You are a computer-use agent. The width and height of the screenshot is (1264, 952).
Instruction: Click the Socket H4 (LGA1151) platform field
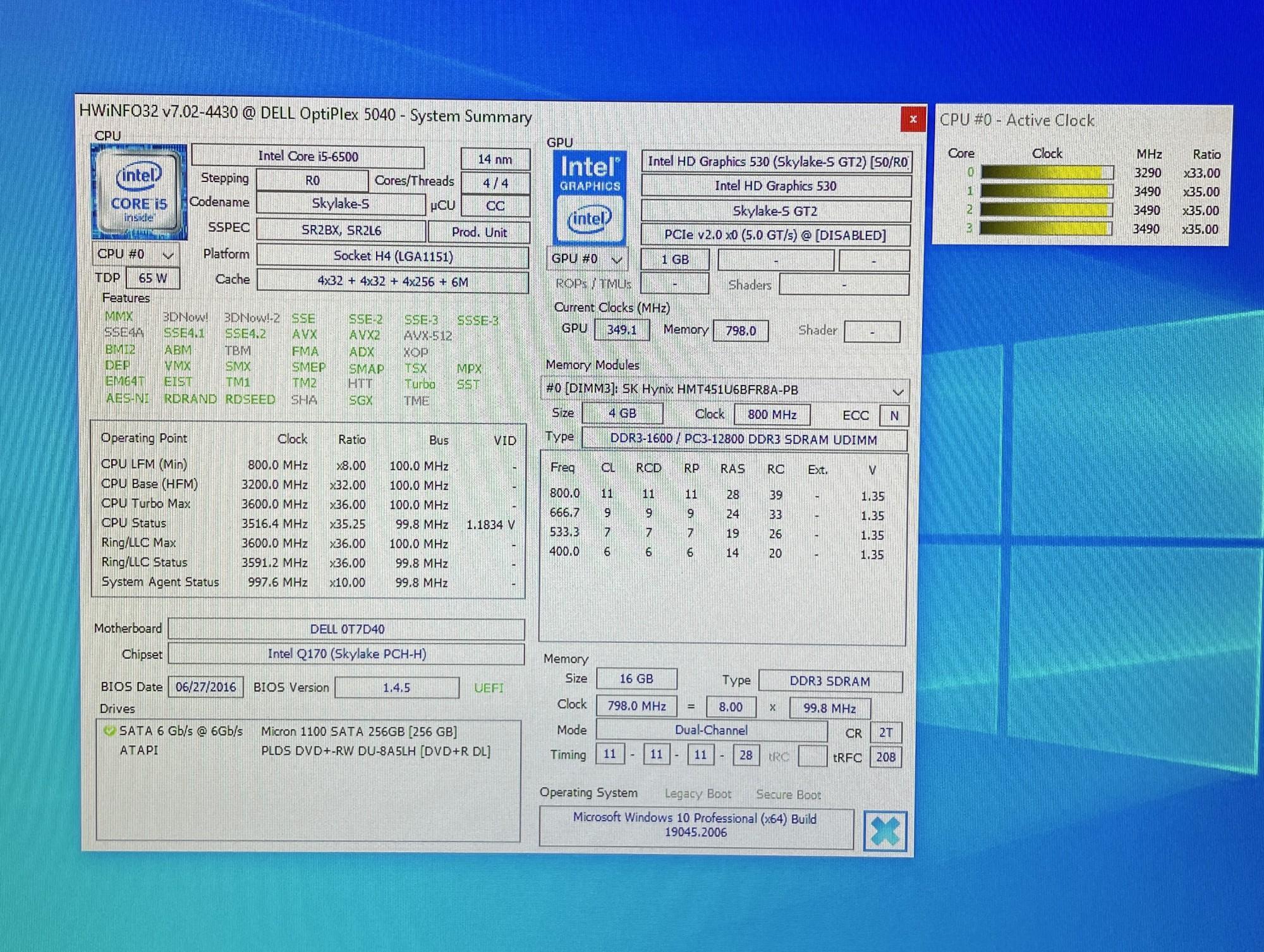click(x=392, y=257)
